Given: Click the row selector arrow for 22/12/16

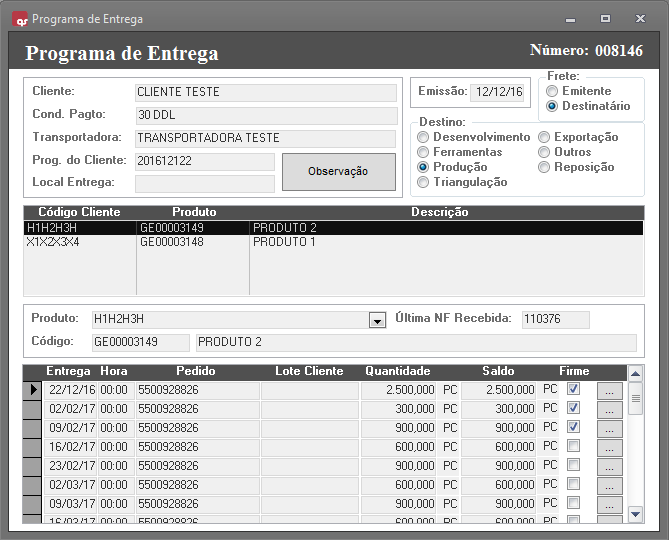Looking at the screenshot, I should click(x=33, y=390).
